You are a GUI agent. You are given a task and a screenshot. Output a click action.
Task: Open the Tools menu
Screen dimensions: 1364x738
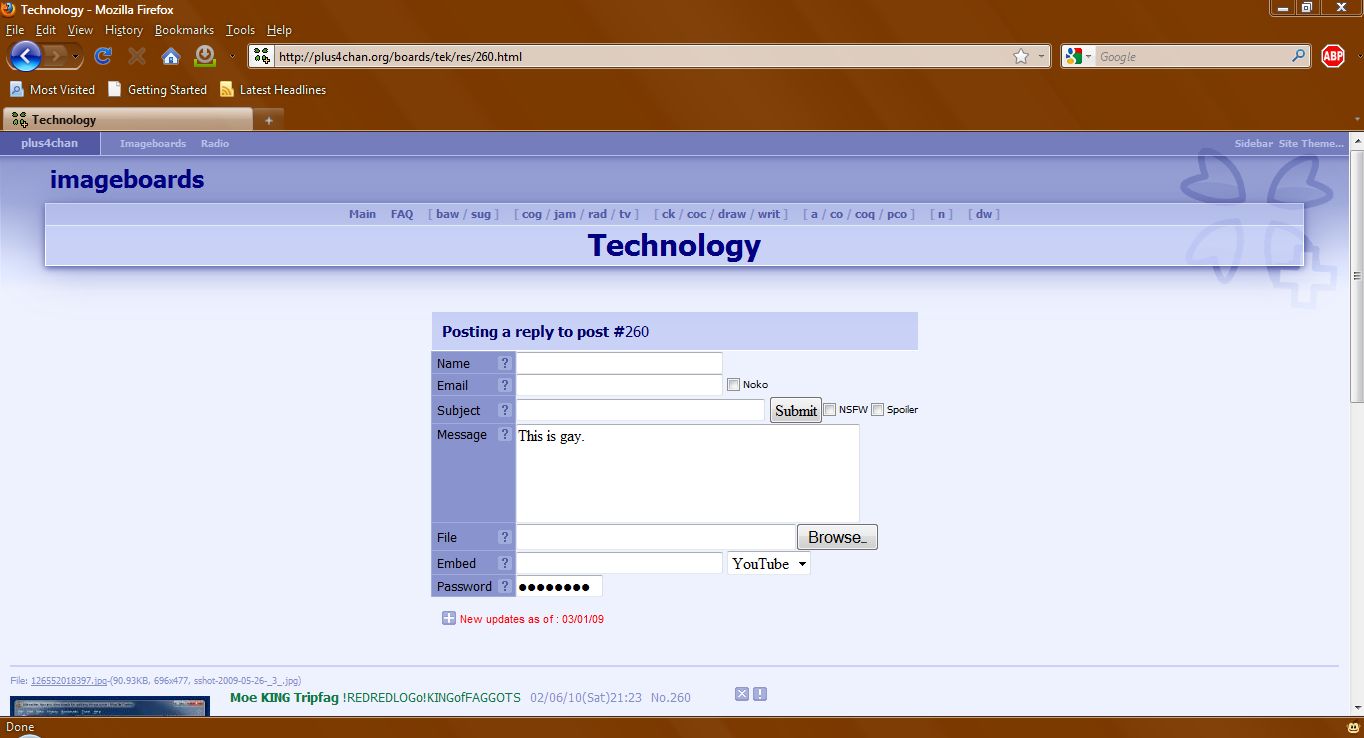pos(240,30)
